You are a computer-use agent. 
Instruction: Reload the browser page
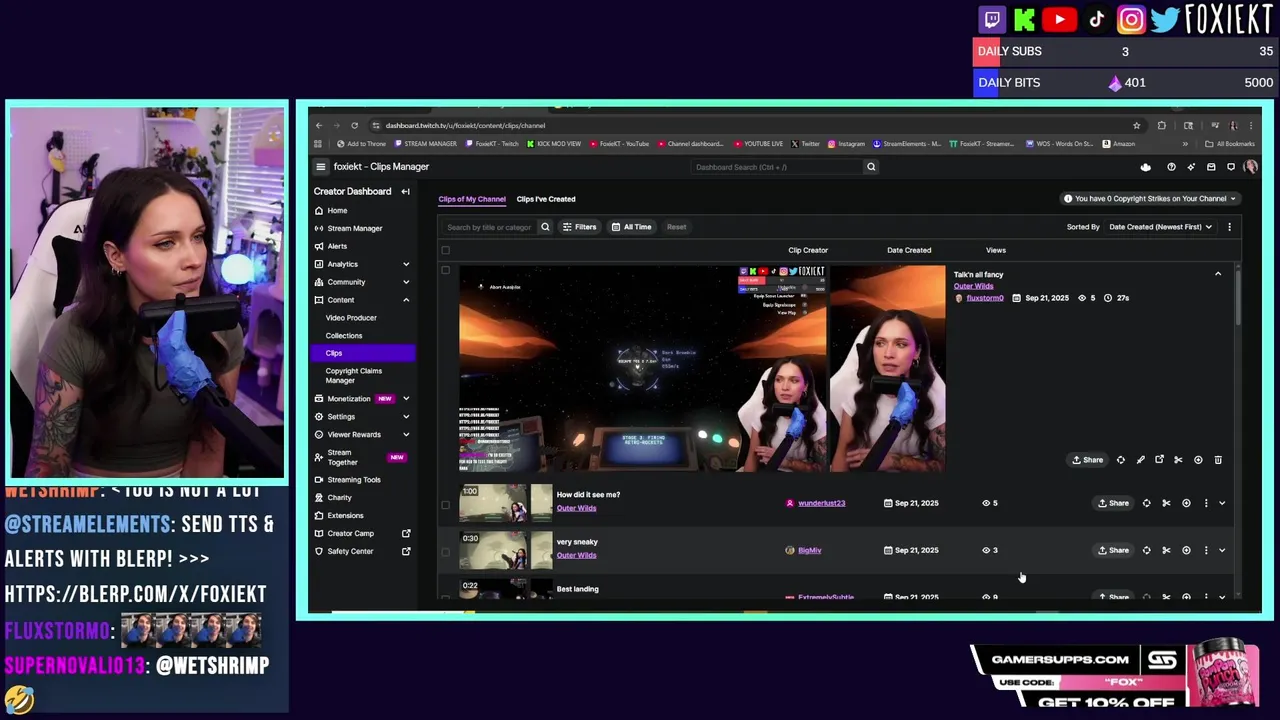coord(354,126)
